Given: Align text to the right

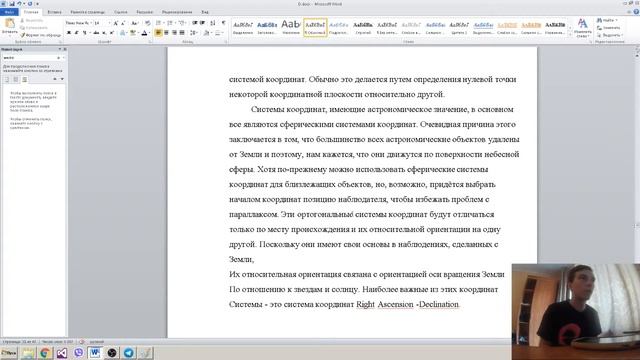Looking at the screenshot, I should pos(174,33).
